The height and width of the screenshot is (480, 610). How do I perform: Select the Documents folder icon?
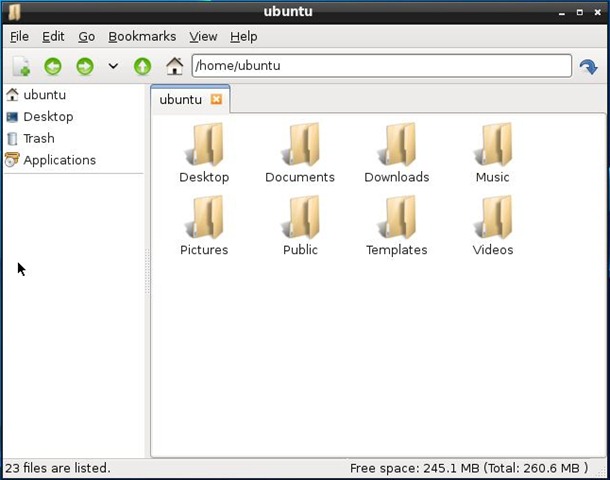click(300, 145)
